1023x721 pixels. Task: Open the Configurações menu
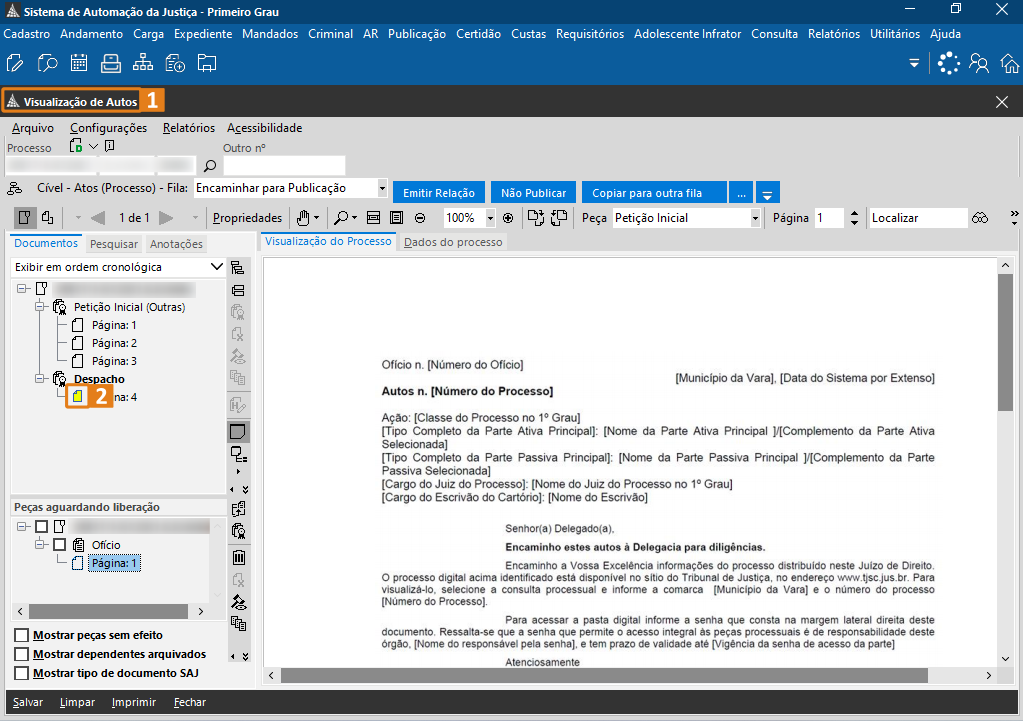click(108, 128)
